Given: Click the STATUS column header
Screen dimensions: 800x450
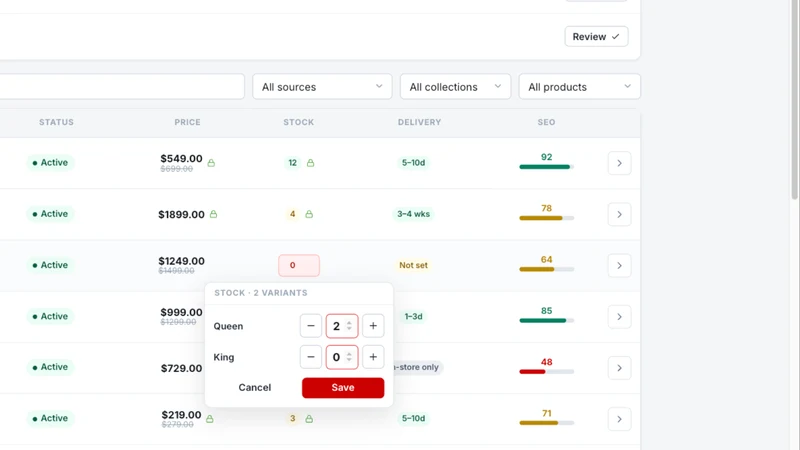Looking at the screenshot, I should click(56, 122).
